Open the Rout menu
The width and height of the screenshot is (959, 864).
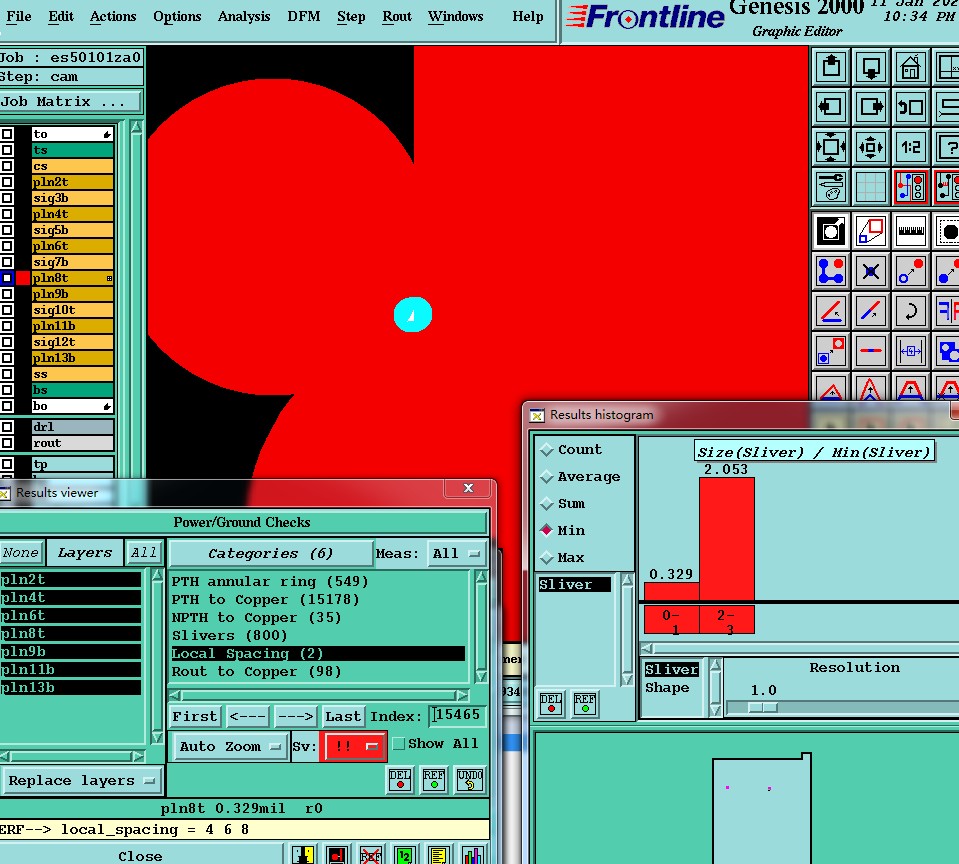point(397,17)
